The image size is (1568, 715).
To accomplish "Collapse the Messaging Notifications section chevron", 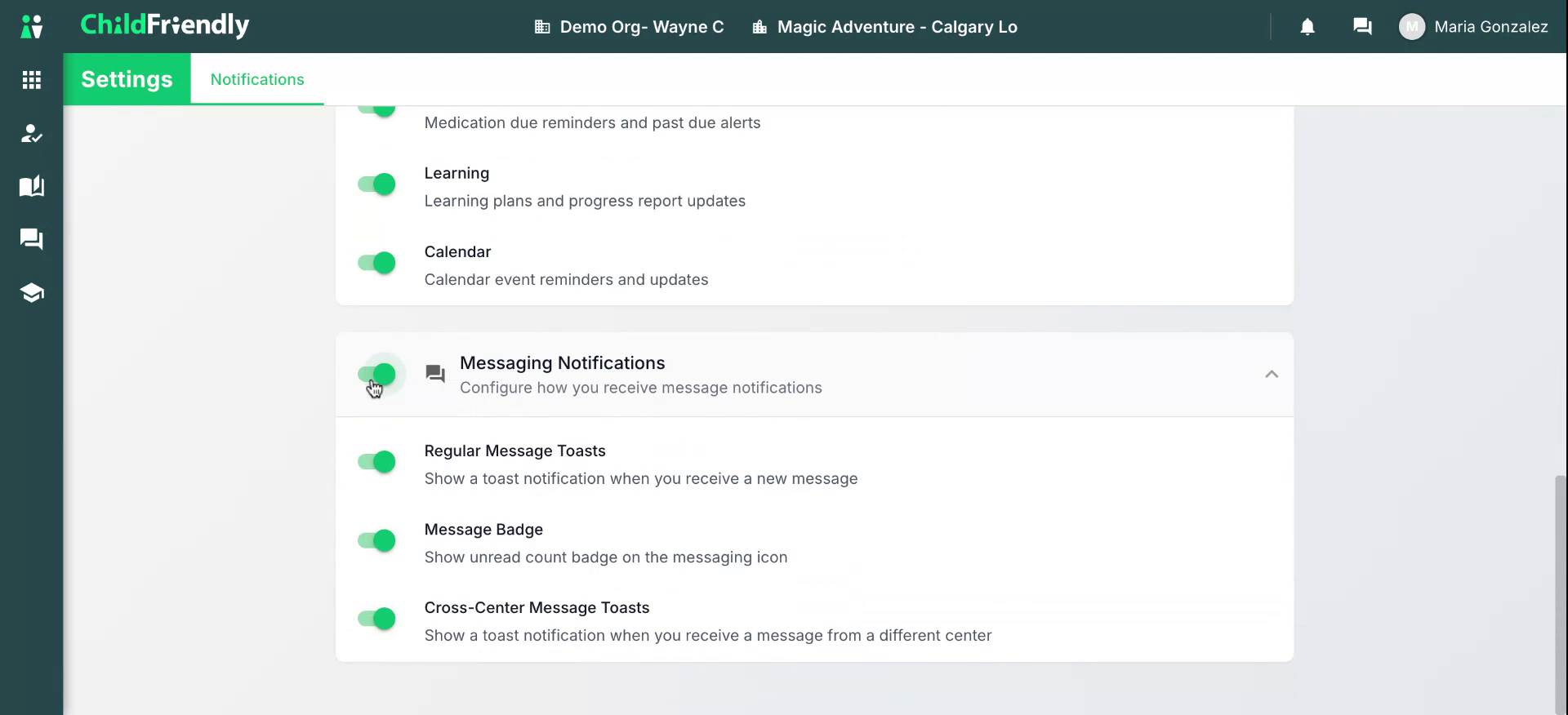I will 1272,374.
